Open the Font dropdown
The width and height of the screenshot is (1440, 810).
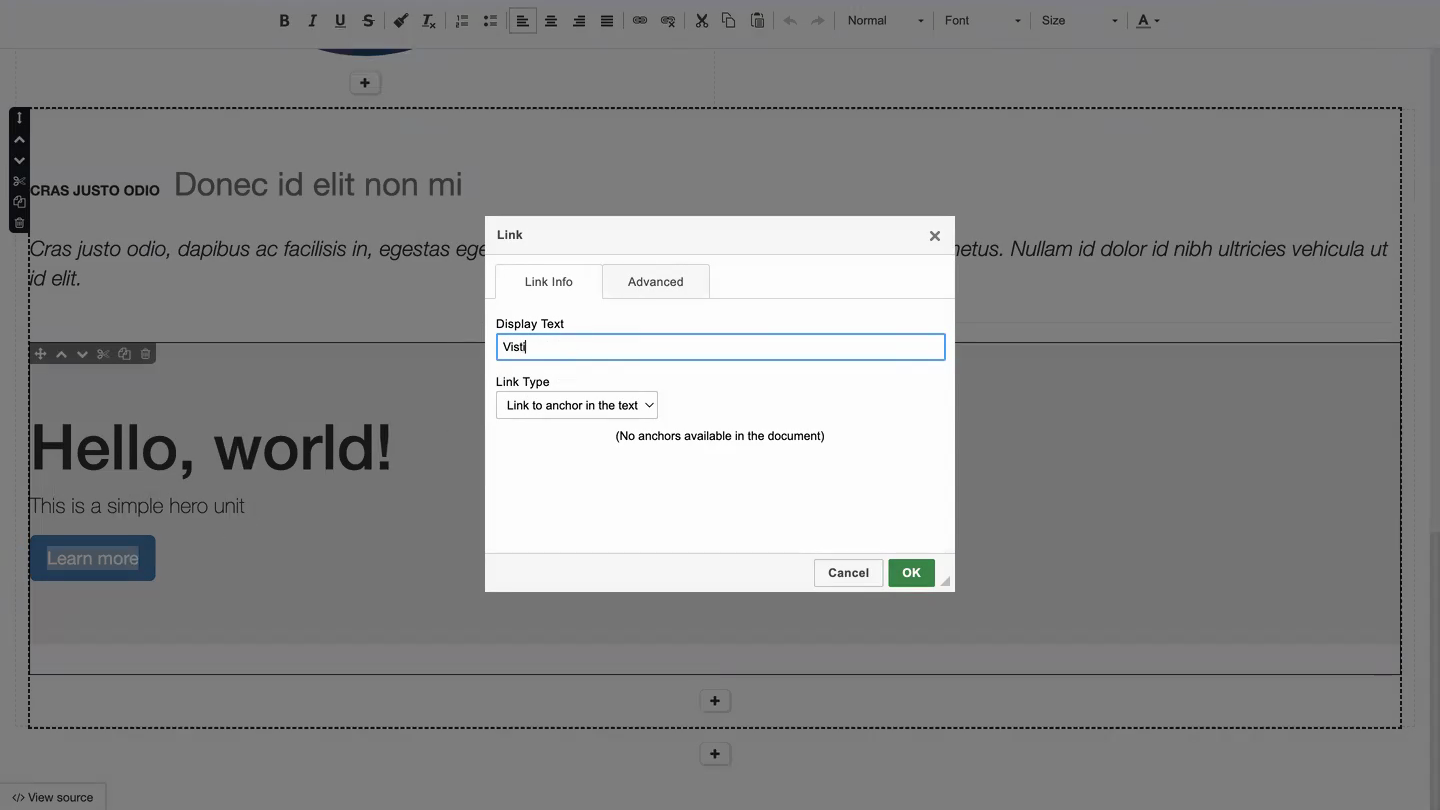[x=982, y=21]
